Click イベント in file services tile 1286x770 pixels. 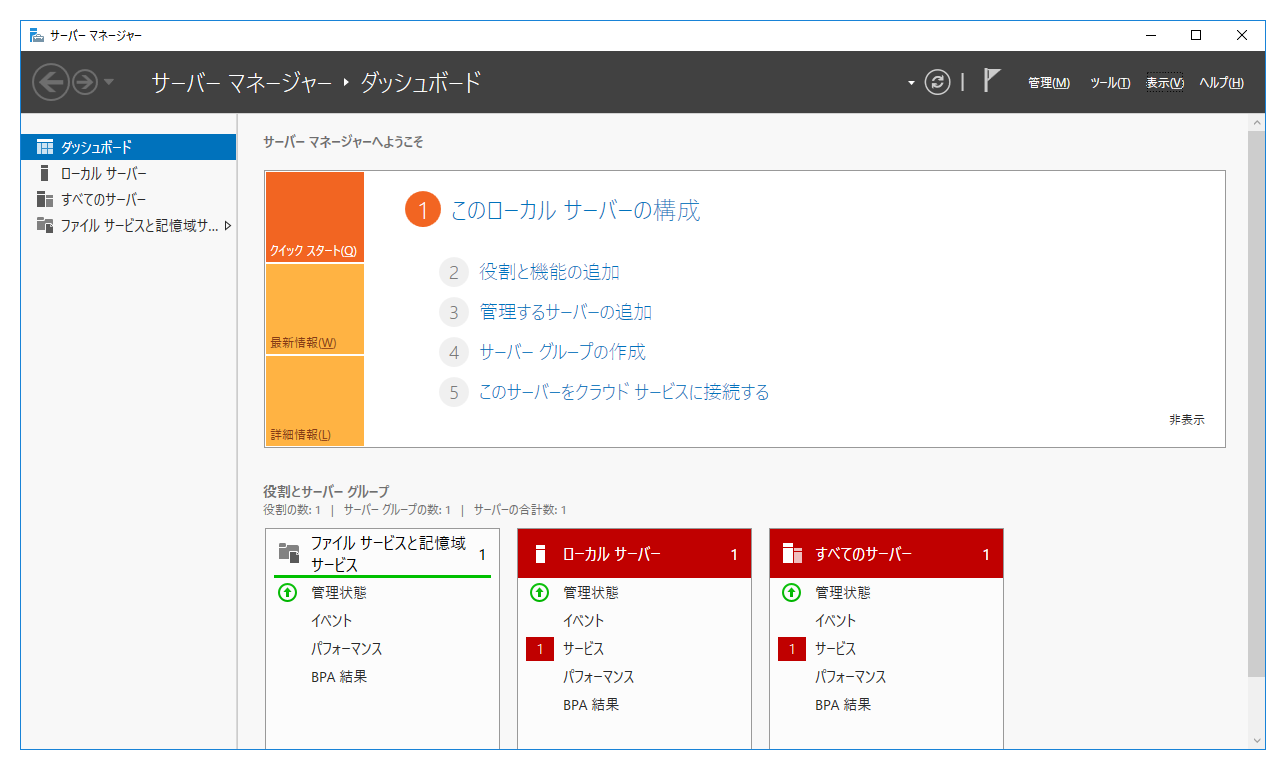(x=332, y=621)
